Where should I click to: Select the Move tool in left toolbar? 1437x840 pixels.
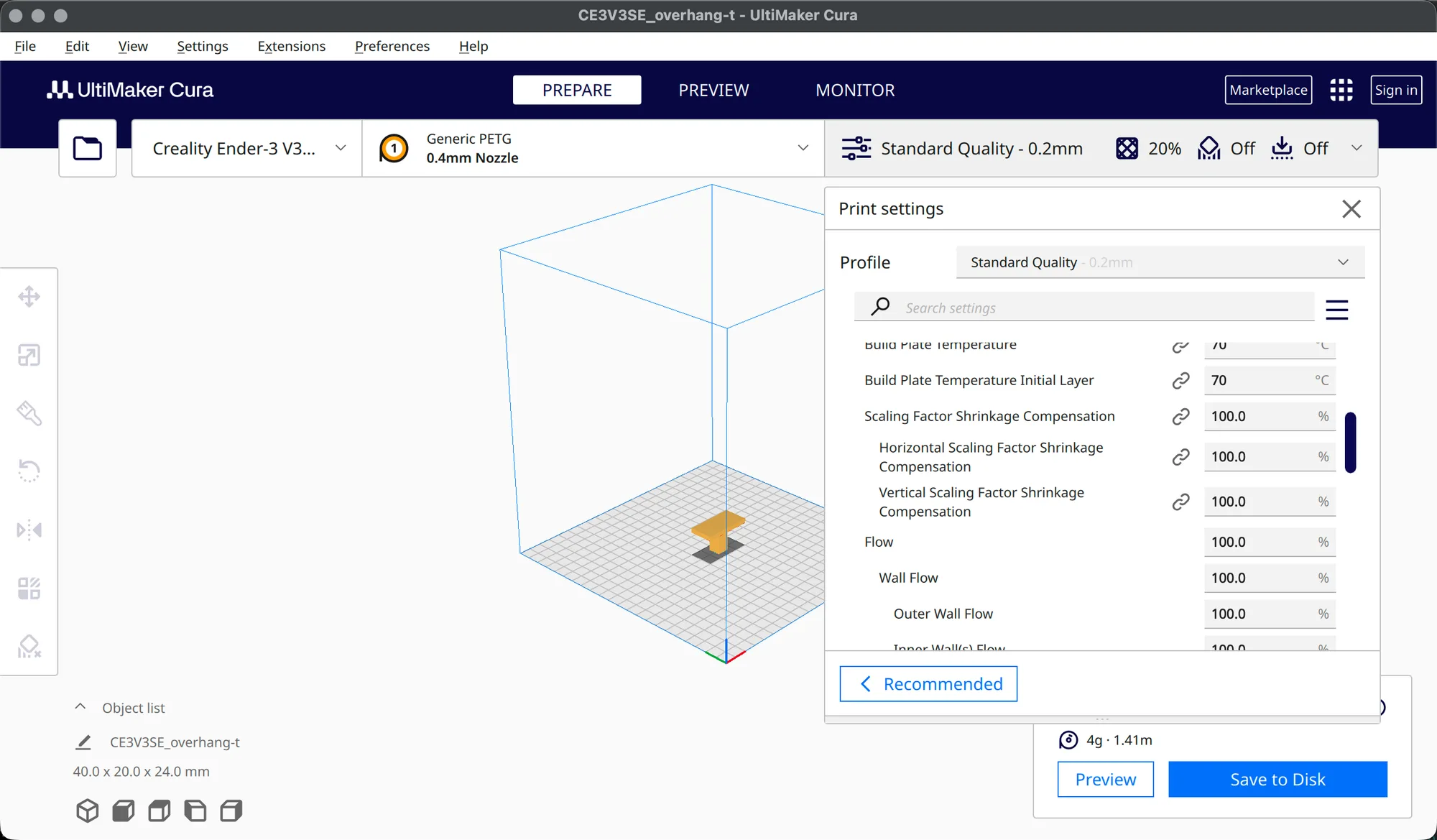tap(29, 297)
